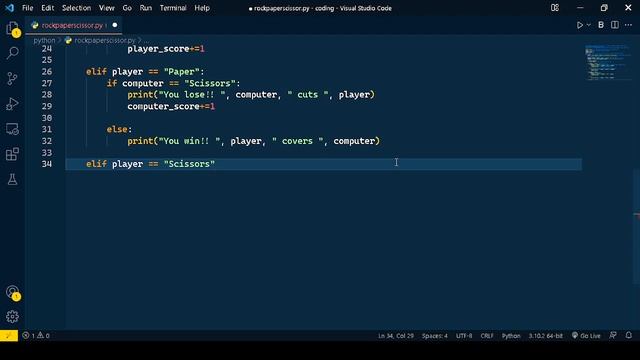Open the notifications bell
Image resolution: width=640 pixels, height=360 pixels.
coord(629,336)
